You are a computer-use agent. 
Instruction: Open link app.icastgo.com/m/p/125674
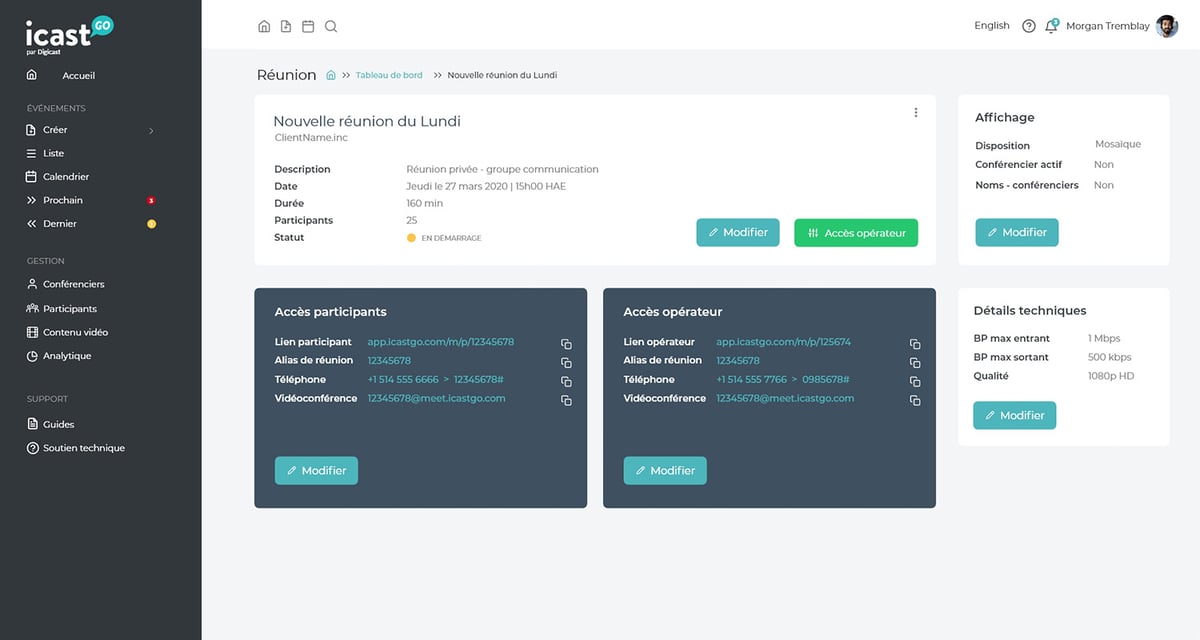(783, 342)
